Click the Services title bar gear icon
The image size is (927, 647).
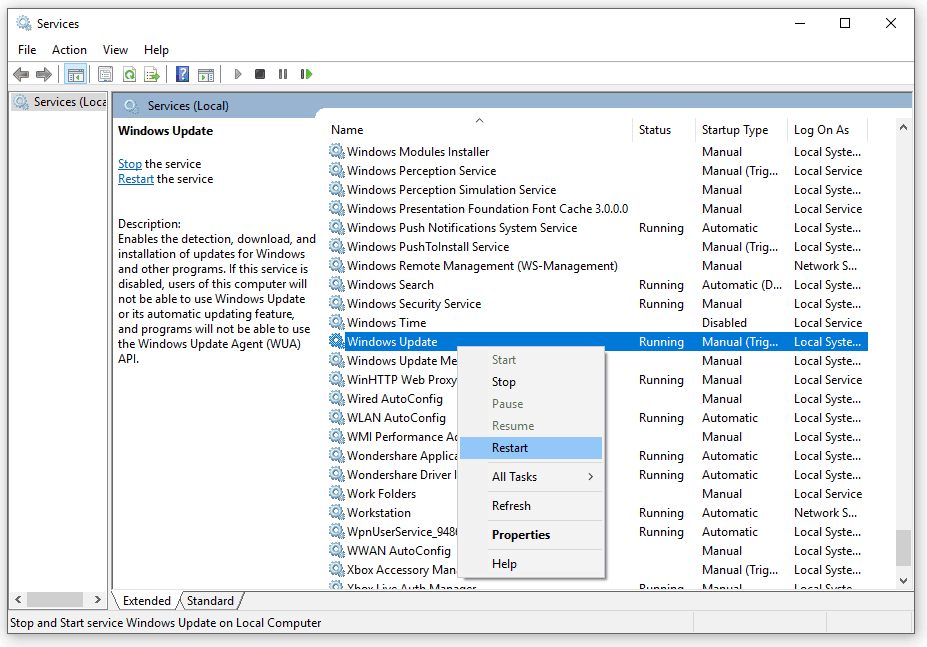(24, 24)
